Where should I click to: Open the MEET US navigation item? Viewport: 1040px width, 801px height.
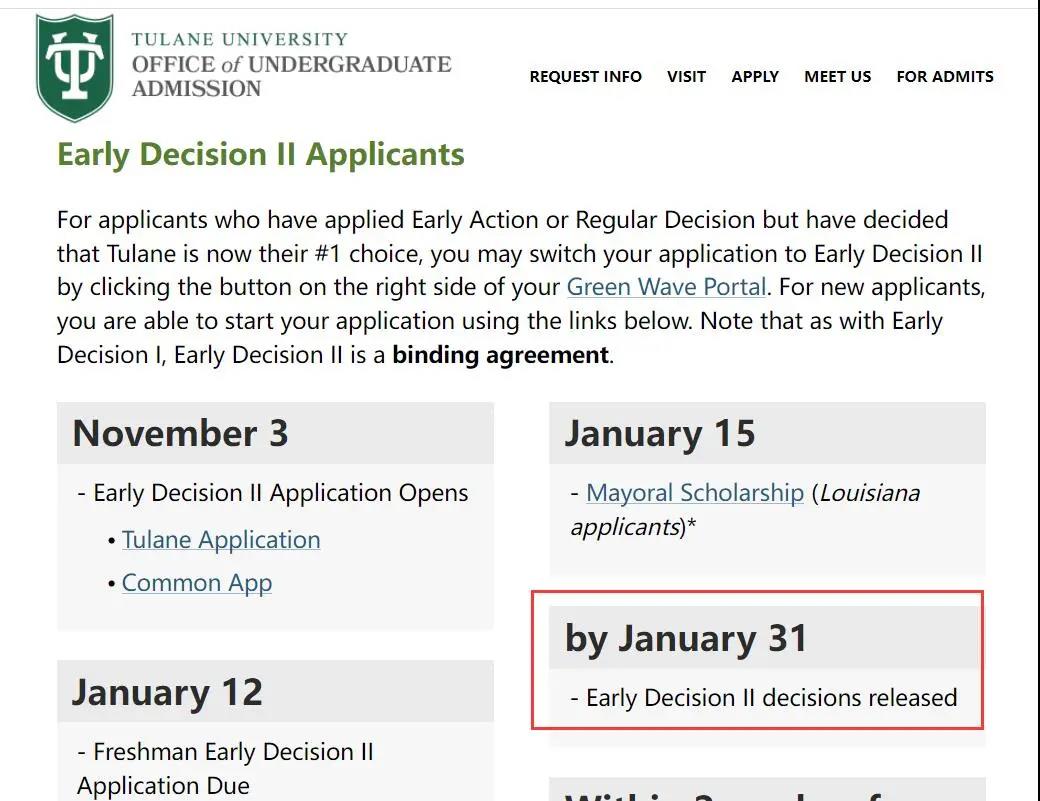pos(837,76)
